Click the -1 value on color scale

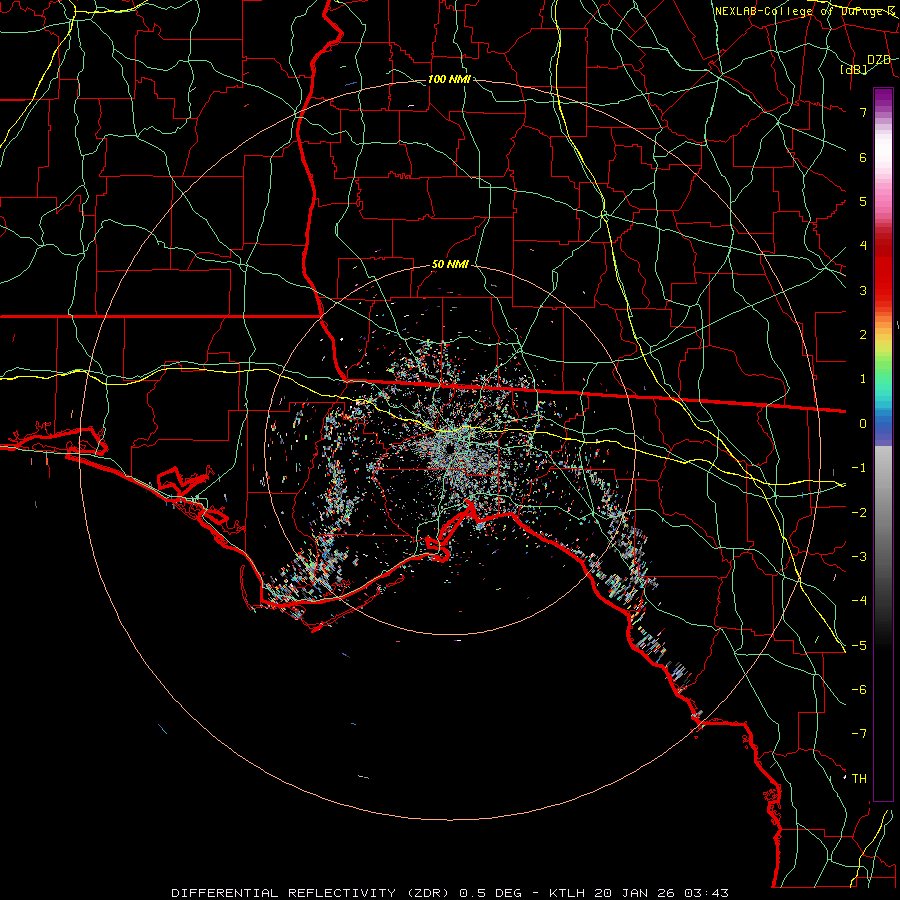[x=859, y=468]
